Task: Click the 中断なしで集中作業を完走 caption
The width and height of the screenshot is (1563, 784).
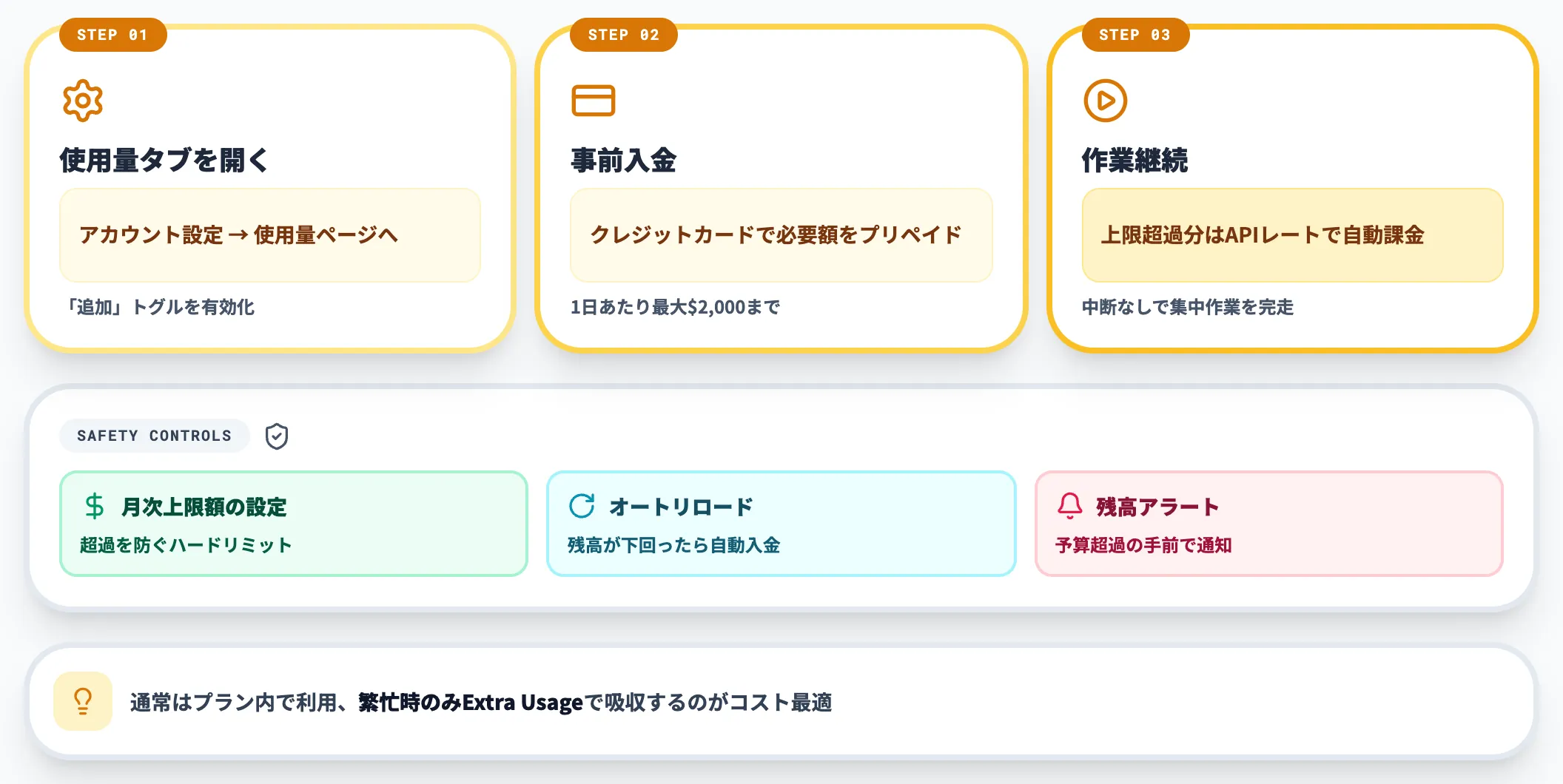Action: [1188, 307]
